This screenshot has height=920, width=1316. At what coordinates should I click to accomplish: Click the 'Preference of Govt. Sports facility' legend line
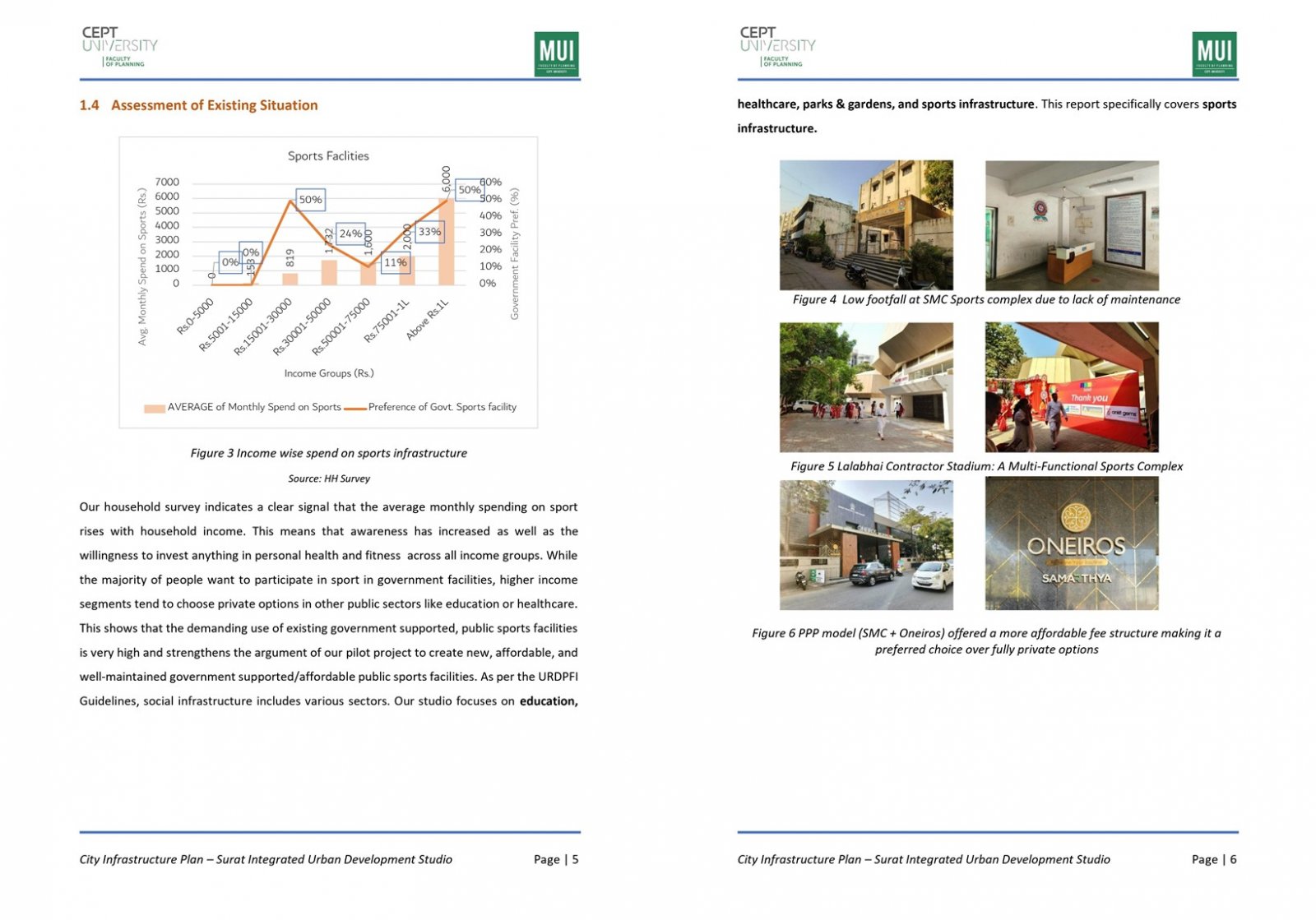click(x=355, y=408)
